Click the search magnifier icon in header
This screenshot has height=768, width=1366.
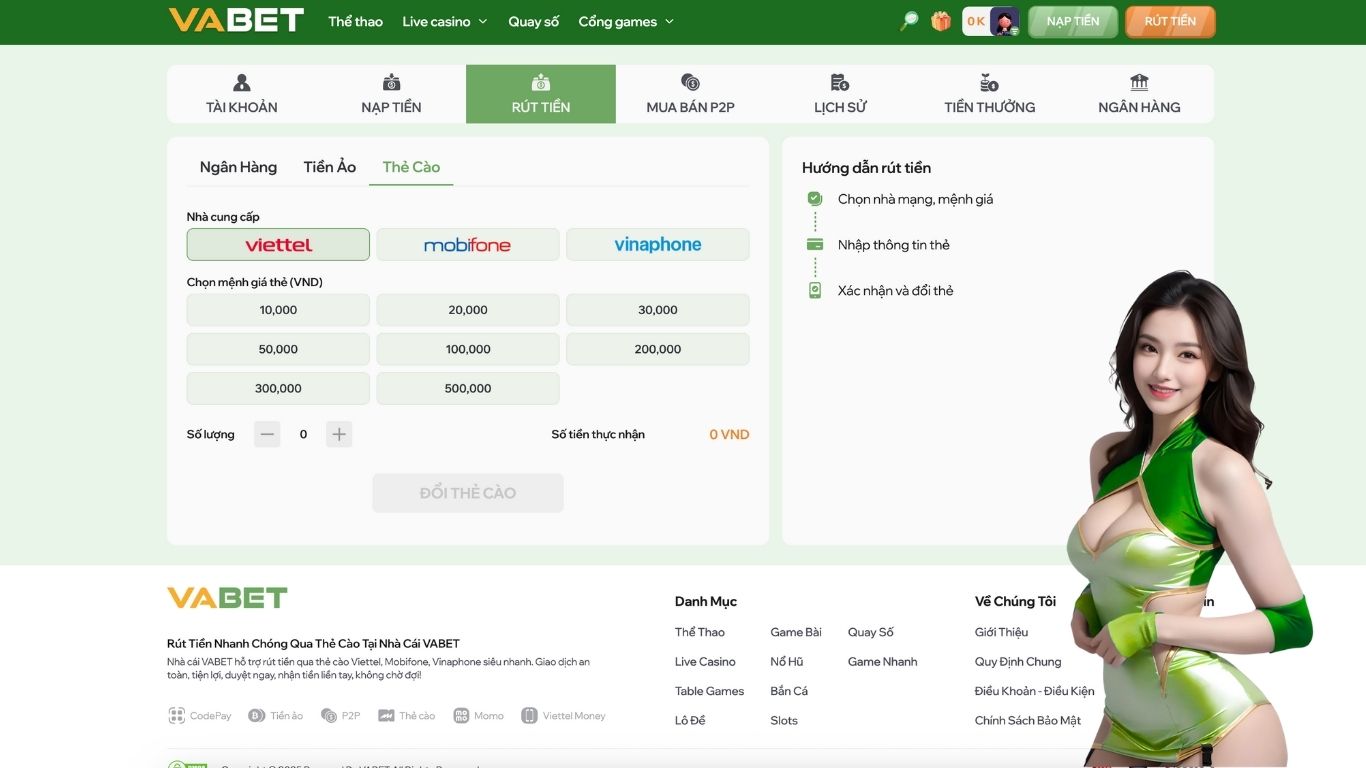click(x=909, y=21)
